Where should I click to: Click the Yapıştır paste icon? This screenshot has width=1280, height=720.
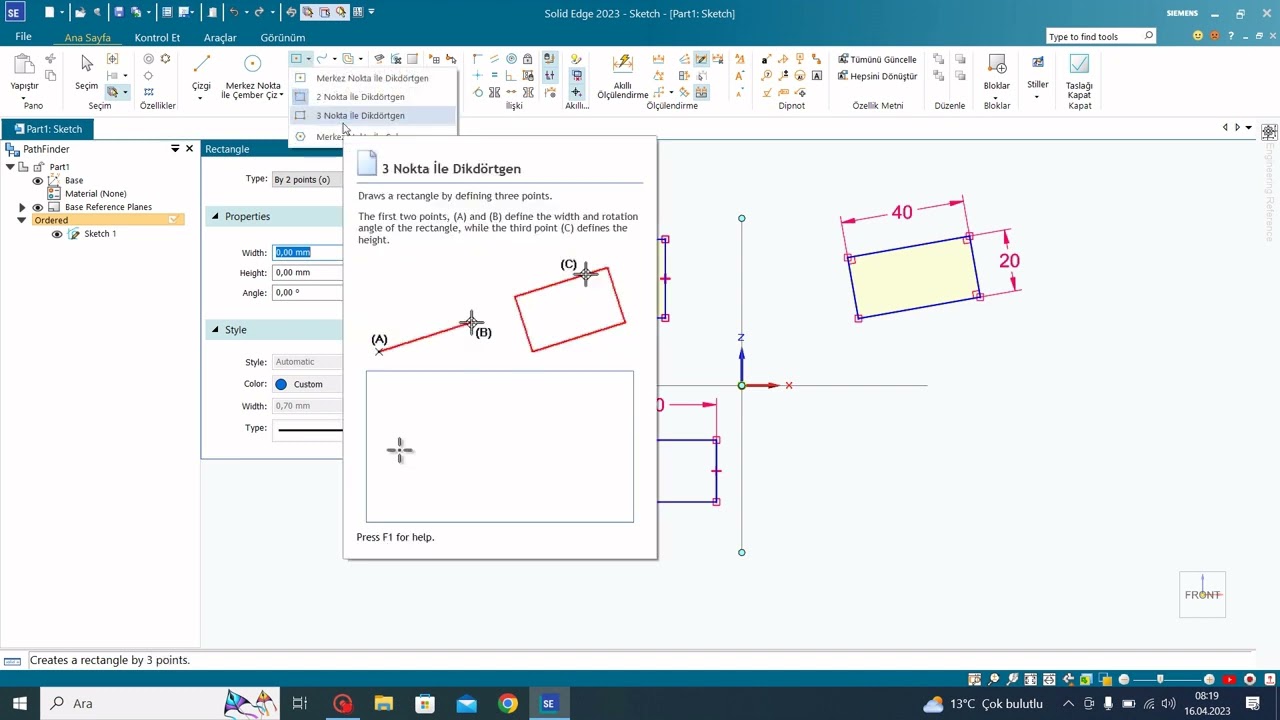pyautogui.click(x=24, y=65)
